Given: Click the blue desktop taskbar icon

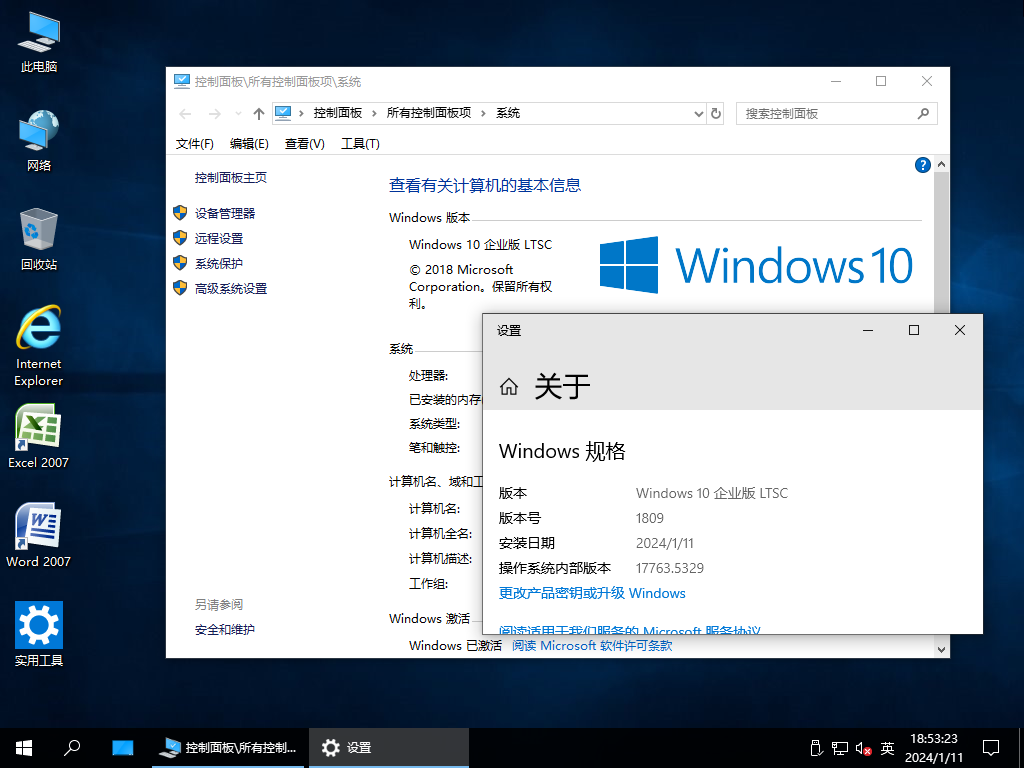Looking at the screenshot, I should (122, 748).
